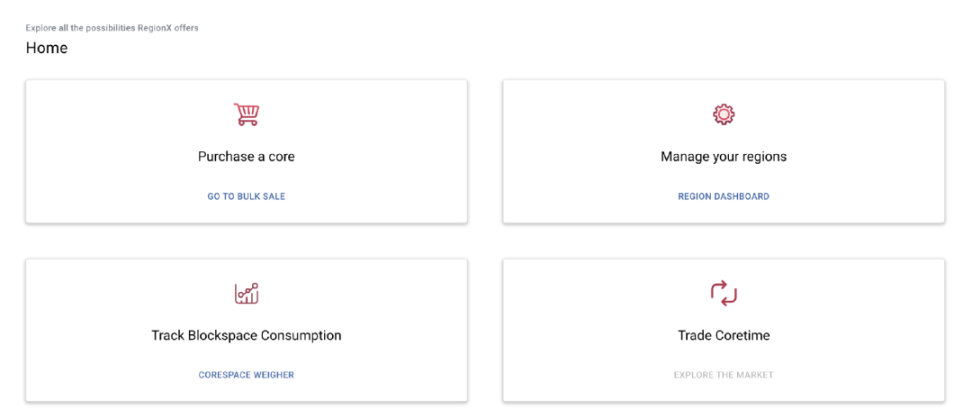Screen dimensions: 972x419
Task: Select the 'Trade Coretime' heading
Action: click(x=723, y=336)
